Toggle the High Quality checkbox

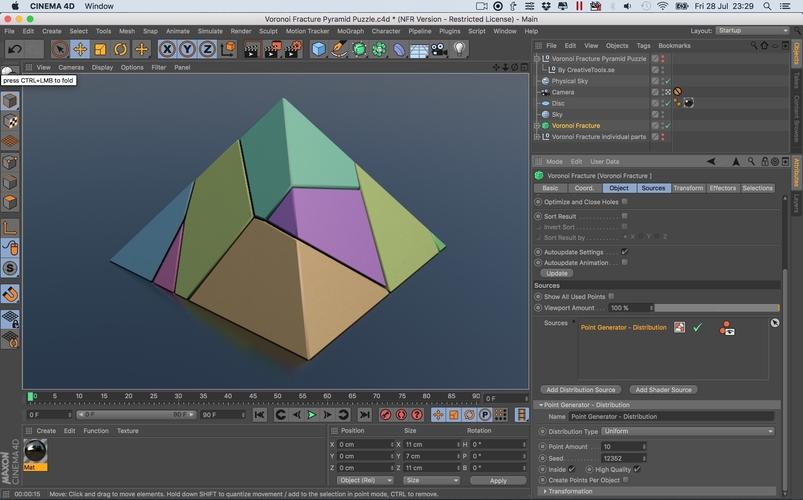637,469
